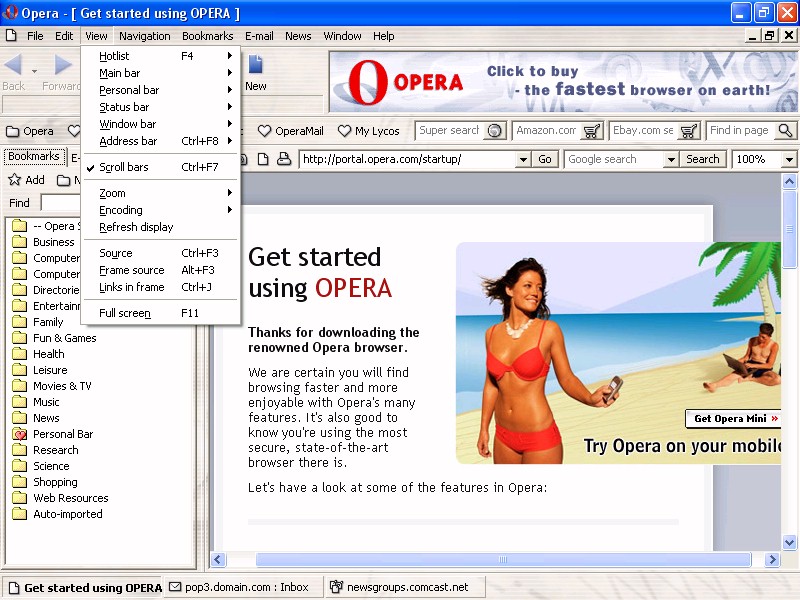Click the Amazon.com search cart icon
Viewport: 800px width, 600px height.
(591, 131)
